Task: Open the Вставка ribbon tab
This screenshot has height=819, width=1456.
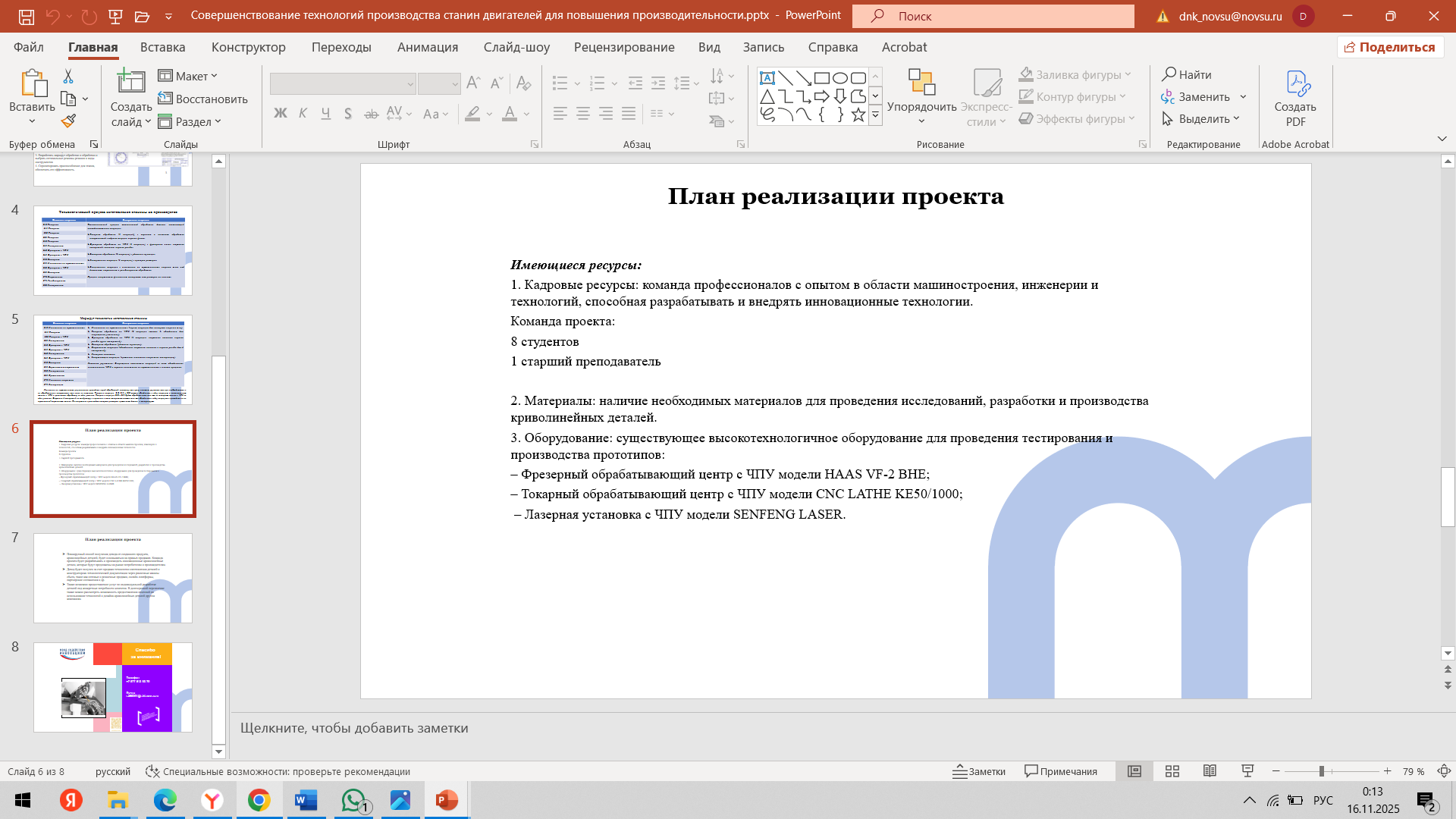Action: (162, 47)
